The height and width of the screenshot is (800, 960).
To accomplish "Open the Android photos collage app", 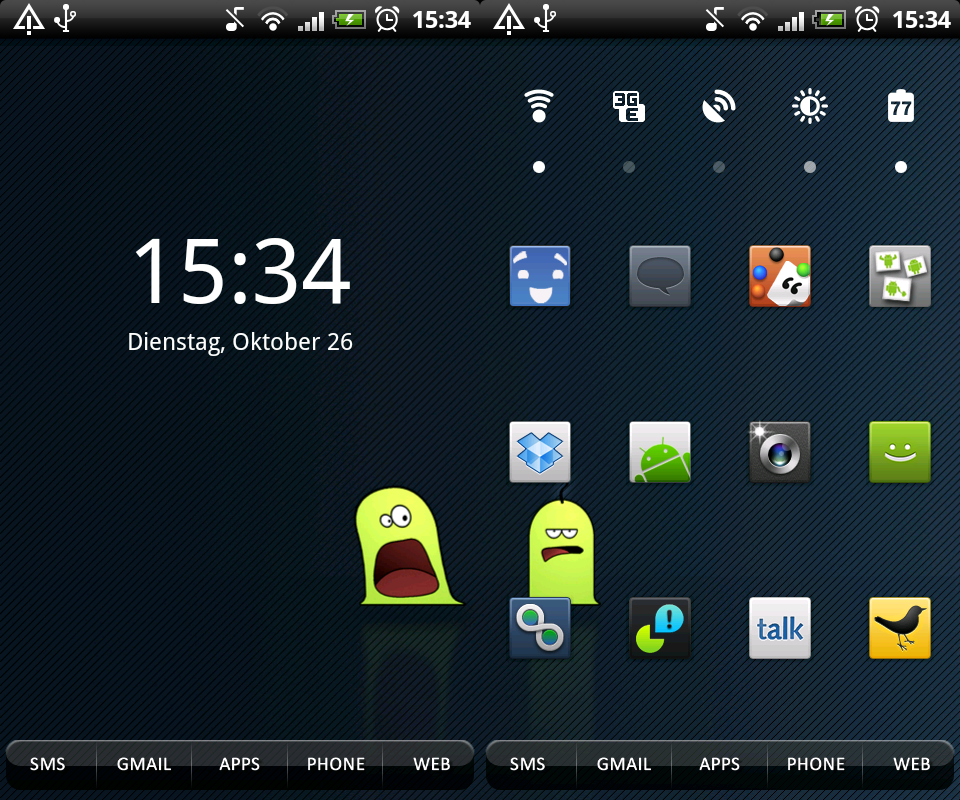I will [x=900, y=276].
